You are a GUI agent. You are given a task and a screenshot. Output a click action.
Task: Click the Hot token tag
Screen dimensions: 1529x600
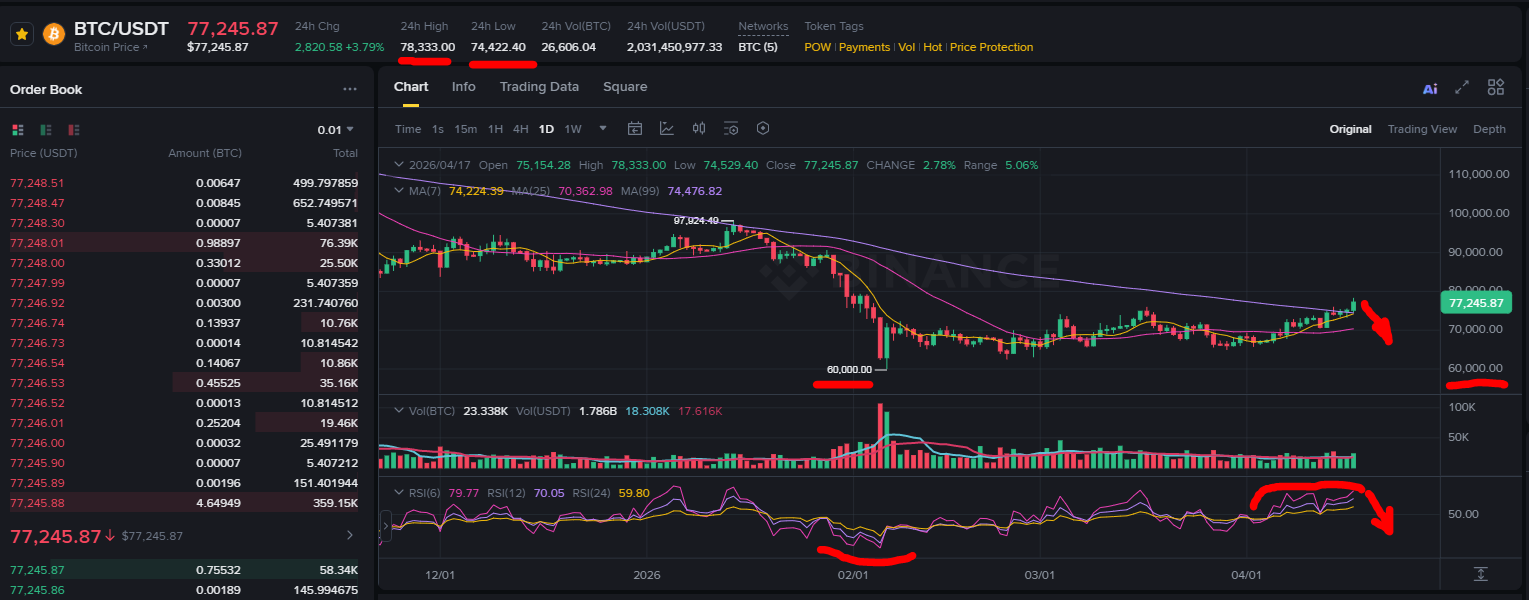point(933,47)
